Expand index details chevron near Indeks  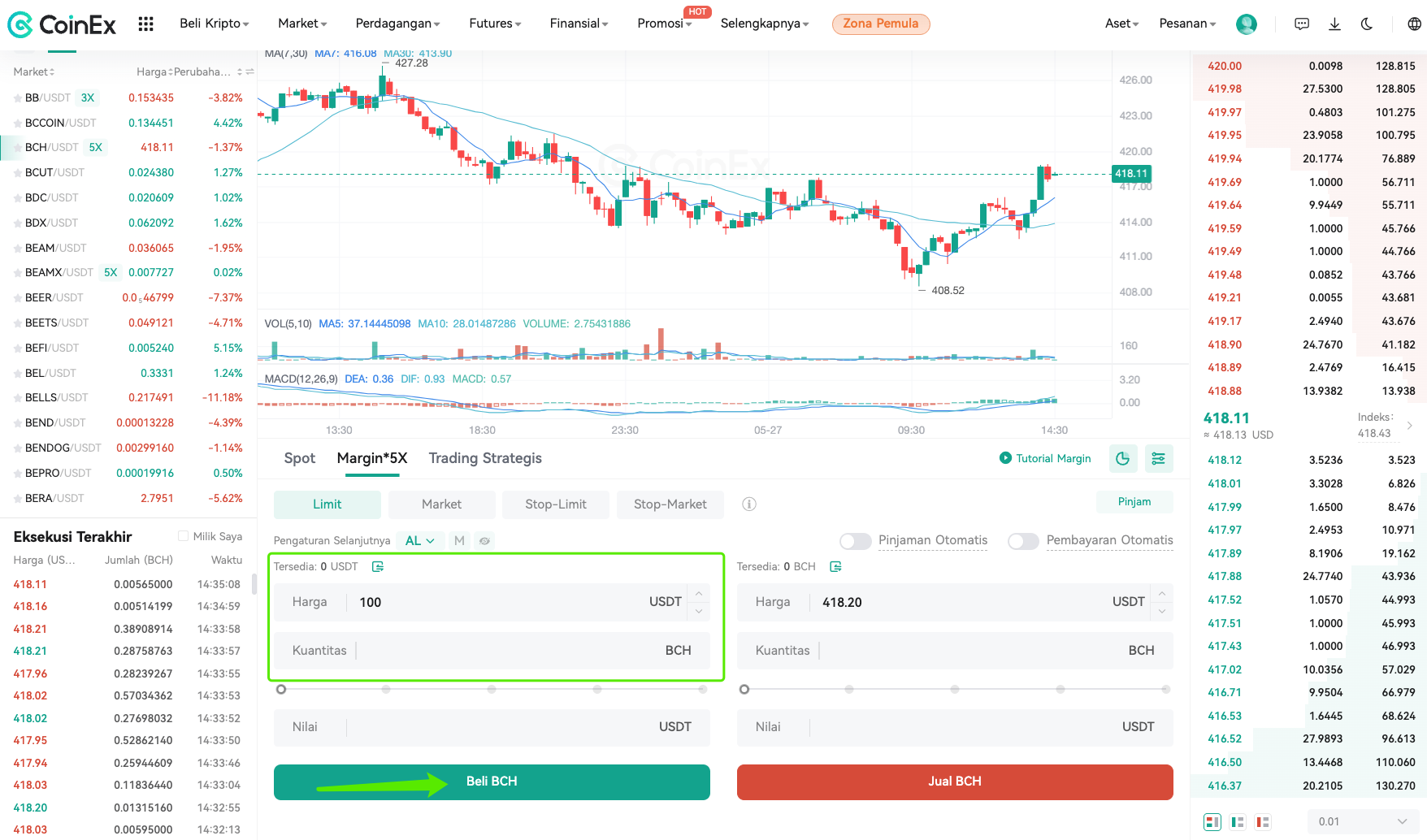click(x=1410, y=426)
